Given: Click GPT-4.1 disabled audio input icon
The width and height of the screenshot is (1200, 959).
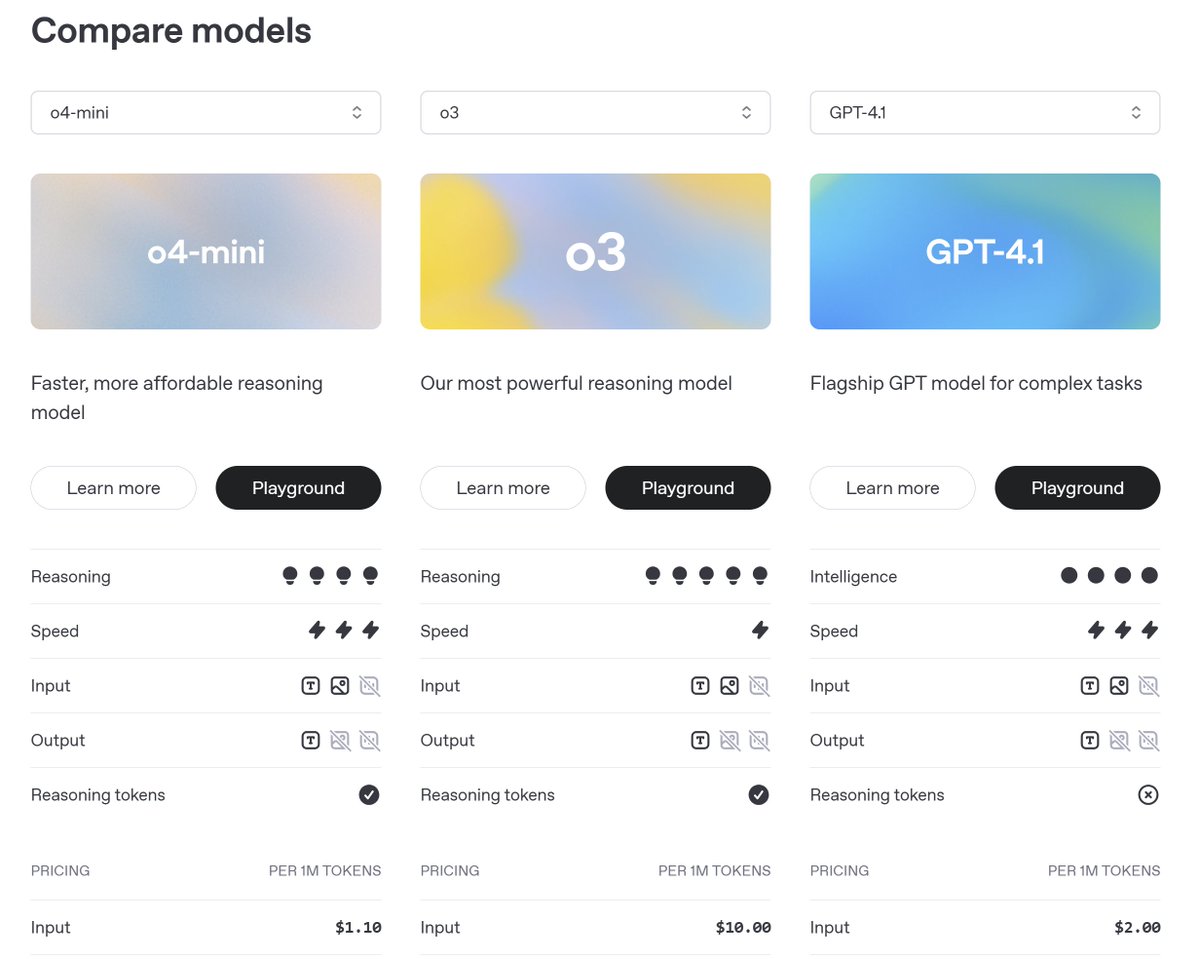Looking at the screenshot, I should coord(1149,686).
